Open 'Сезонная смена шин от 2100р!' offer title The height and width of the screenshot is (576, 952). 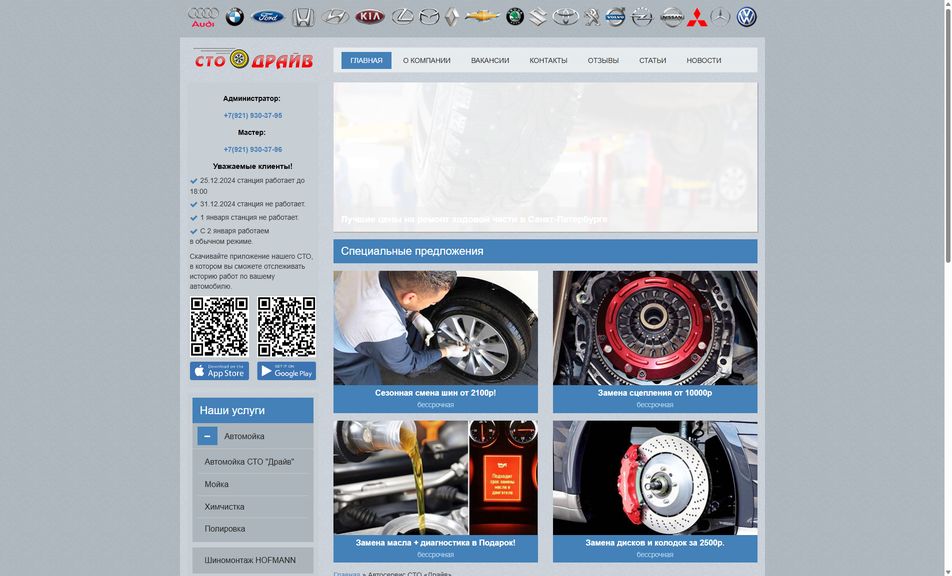coord(435,393)
